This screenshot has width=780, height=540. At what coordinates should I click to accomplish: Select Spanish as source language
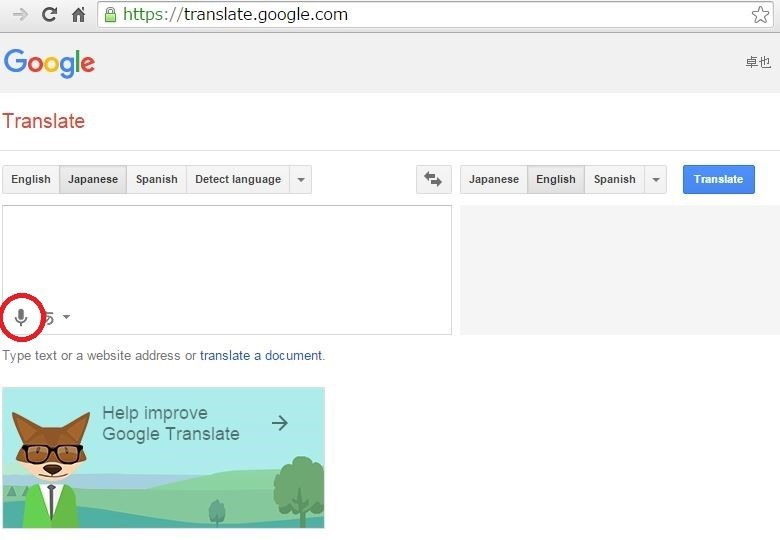[157, 180]
